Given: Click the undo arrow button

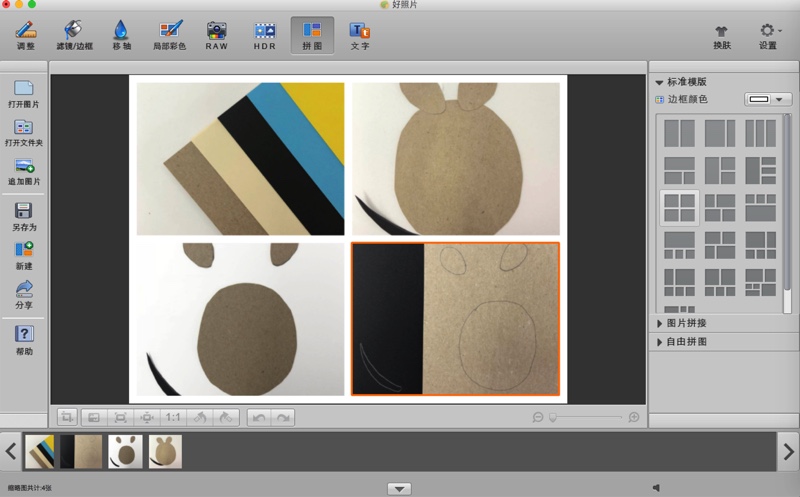Looking at the screenshot, I should [259, 417].
